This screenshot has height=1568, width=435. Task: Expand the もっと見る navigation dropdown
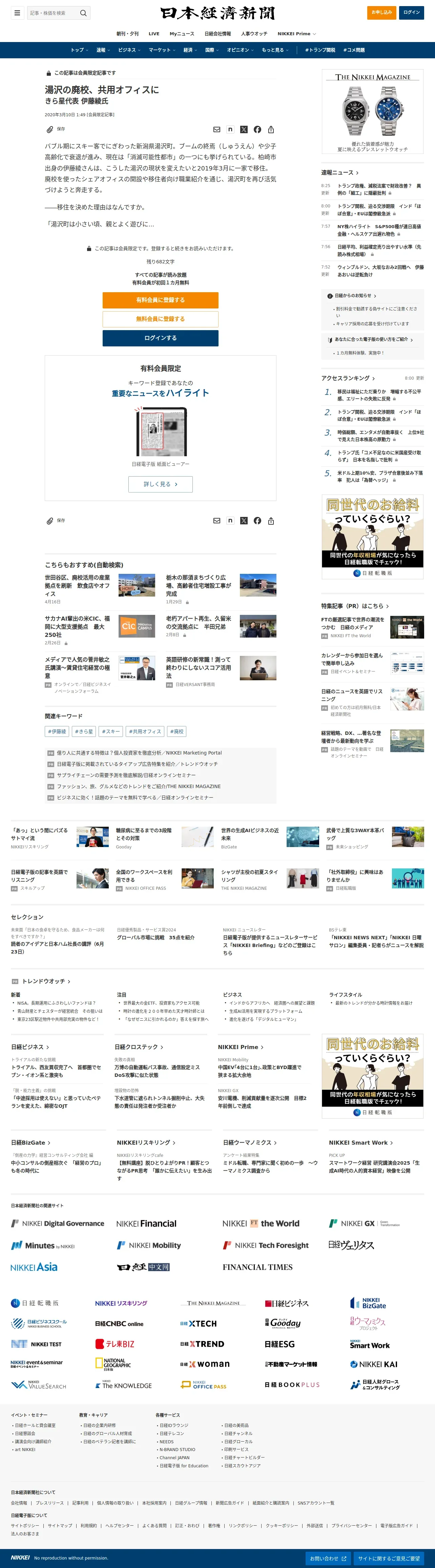click(x=275, y=50)
